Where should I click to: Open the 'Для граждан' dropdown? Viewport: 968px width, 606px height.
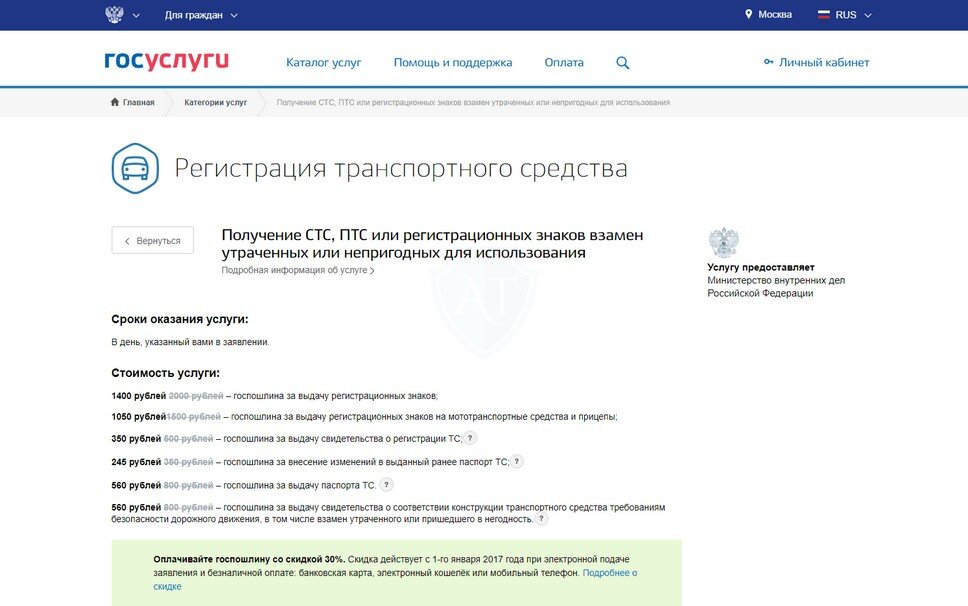coord(201,15)
